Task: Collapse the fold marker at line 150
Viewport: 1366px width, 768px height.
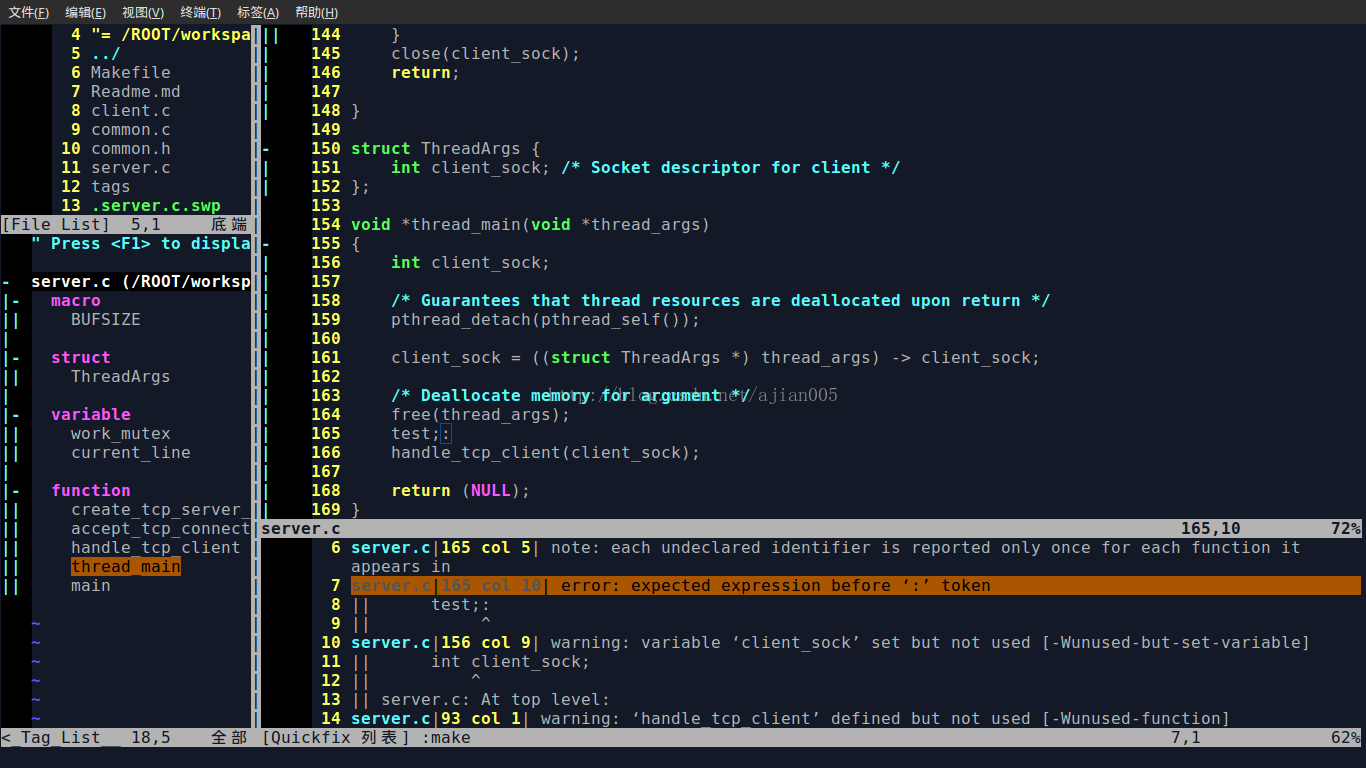Action: [x=266, y=149]
